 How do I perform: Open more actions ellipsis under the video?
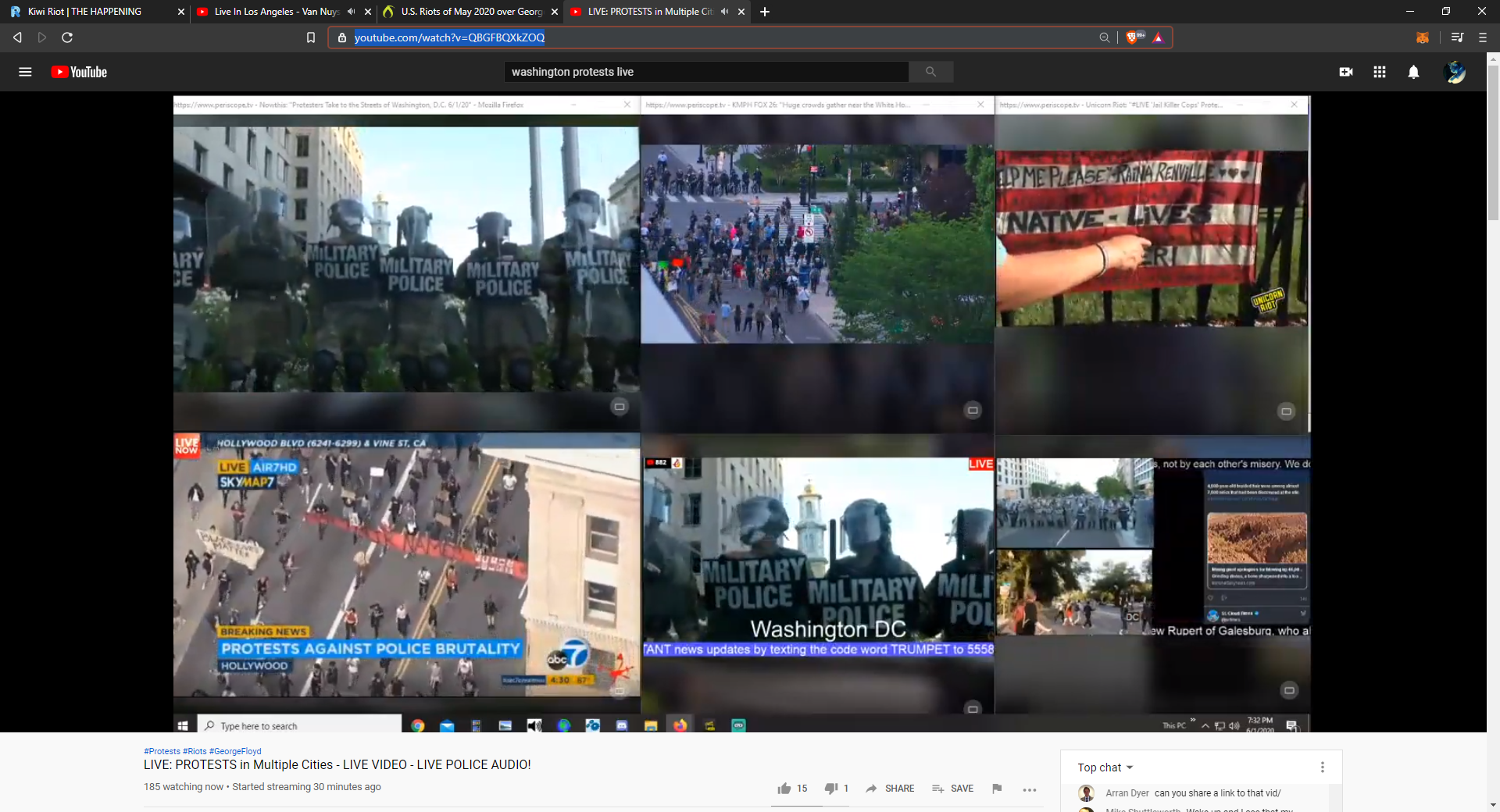(x=1030, y=789)
